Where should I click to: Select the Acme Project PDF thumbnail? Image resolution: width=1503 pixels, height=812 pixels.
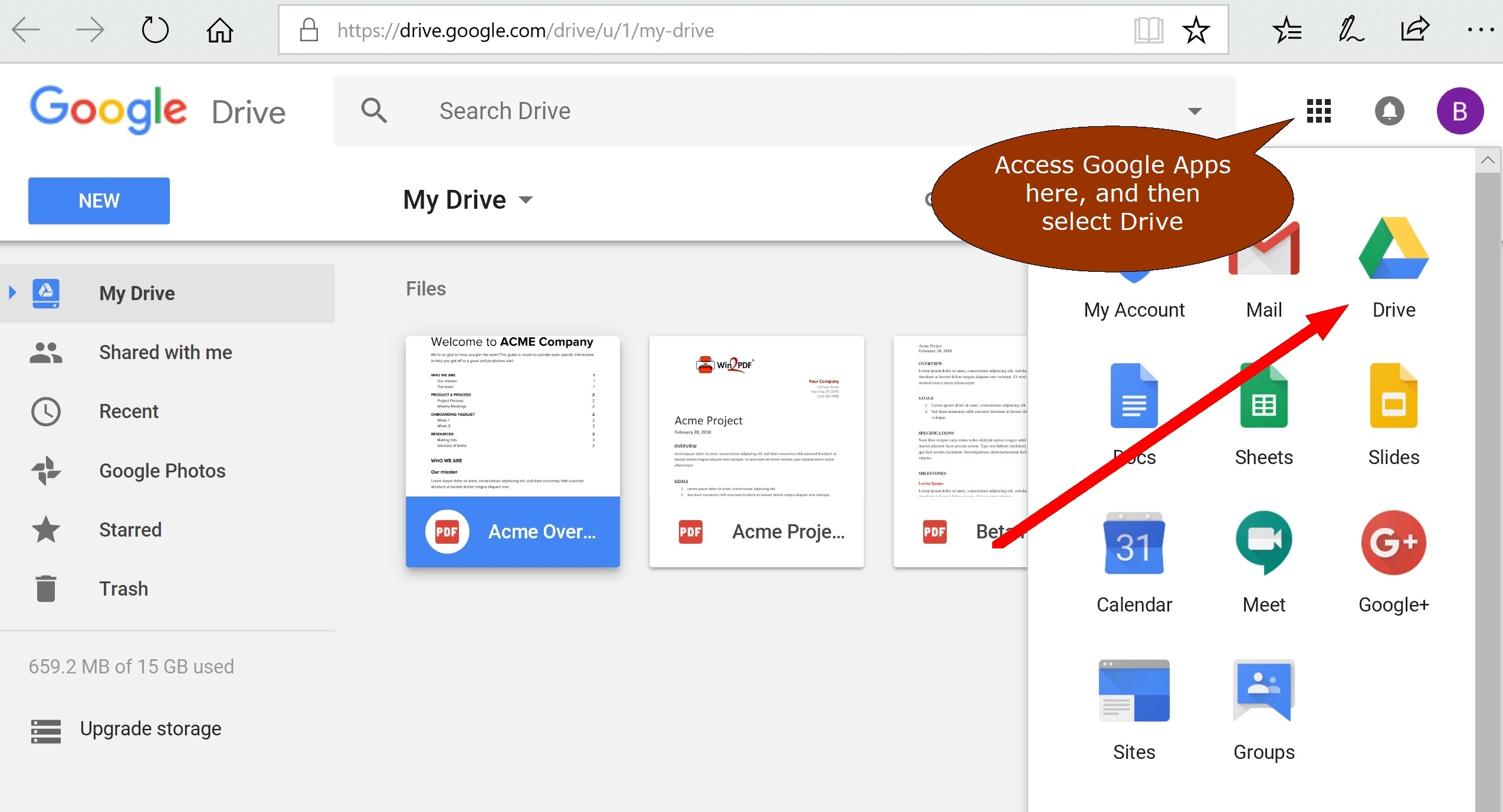click(x=756, y=451)
